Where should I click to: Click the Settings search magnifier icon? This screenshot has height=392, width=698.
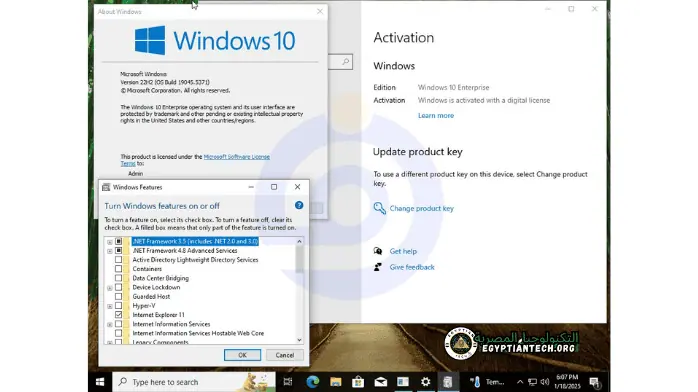click(345, 61)
